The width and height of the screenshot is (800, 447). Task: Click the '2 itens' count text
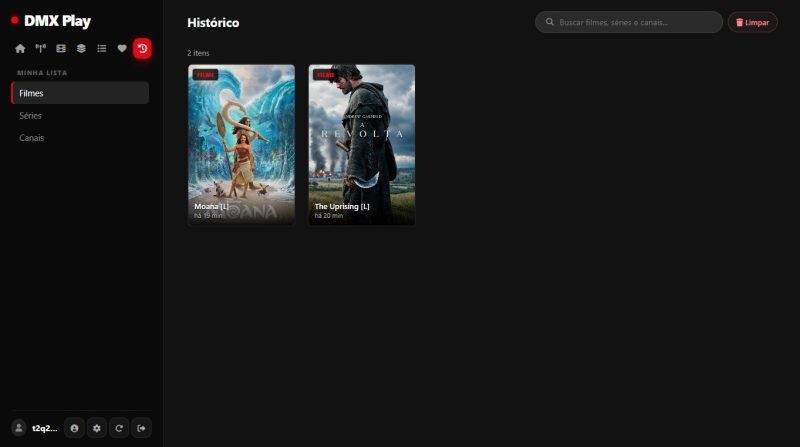[198, 53]
